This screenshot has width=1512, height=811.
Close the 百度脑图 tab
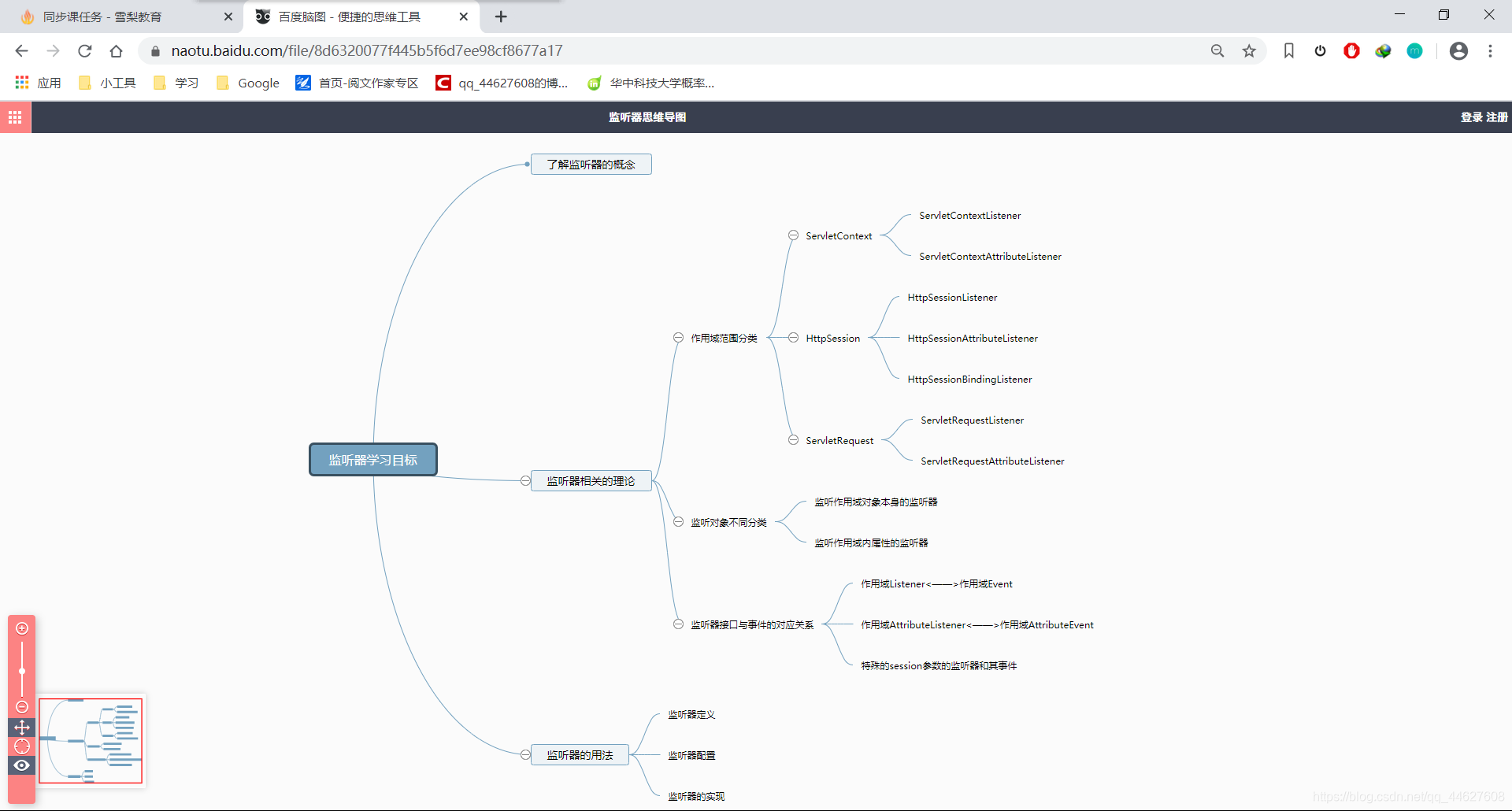(x=464, y=17)
